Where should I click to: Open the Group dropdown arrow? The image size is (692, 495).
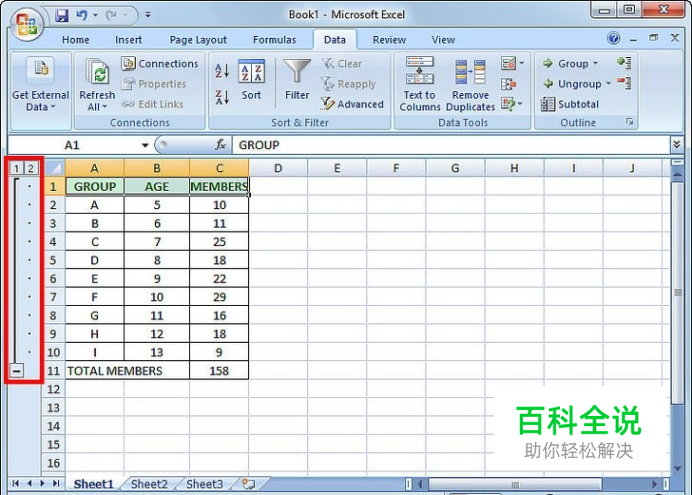[595, 64]
